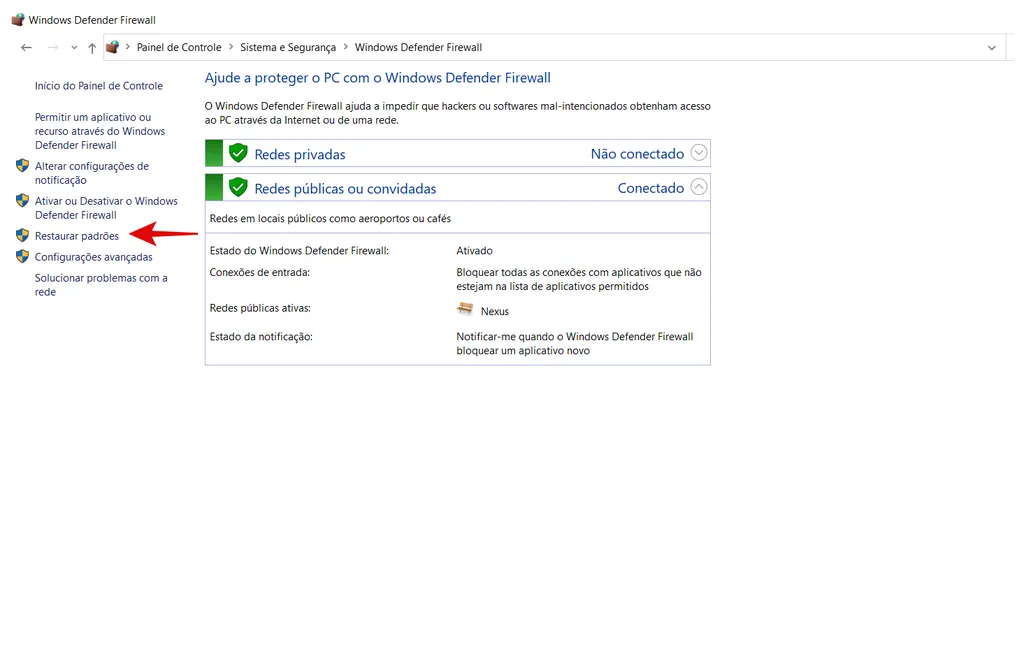Viewport: 1024px width, 647px height.
Task: Open recent locations dropdown arrow
Action: (x=74, y=48)
